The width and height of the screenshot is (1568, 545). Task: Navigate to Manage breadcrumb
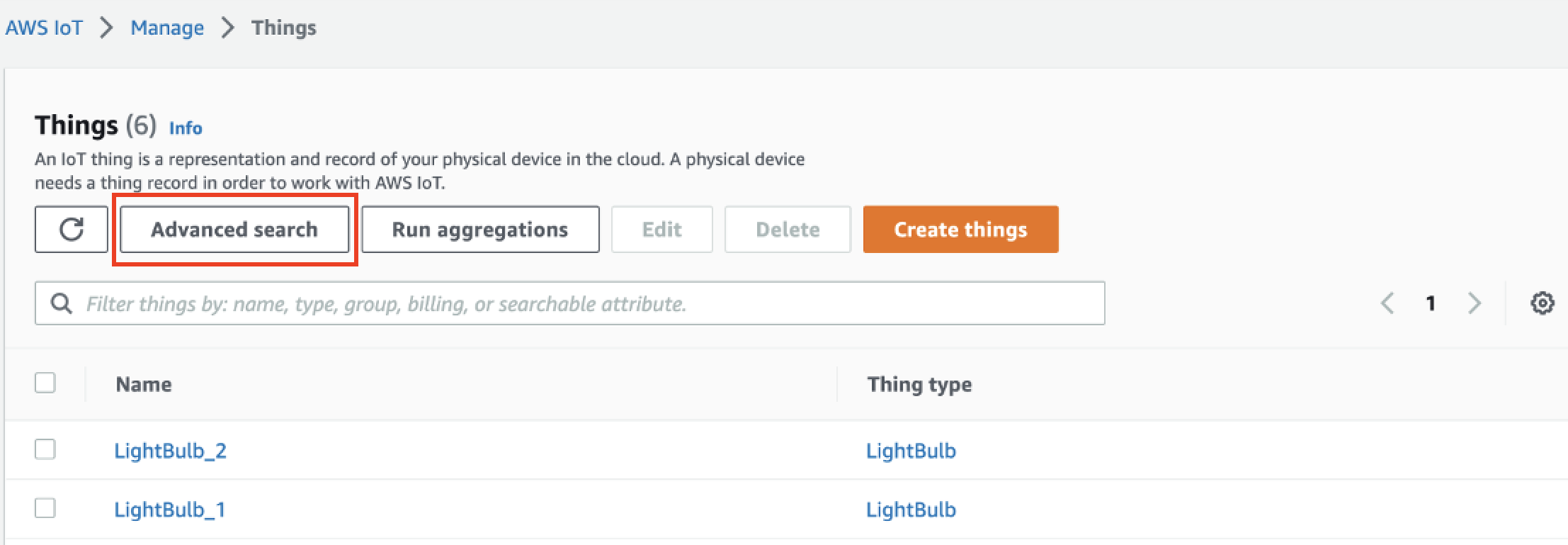[x=167, y=28]
